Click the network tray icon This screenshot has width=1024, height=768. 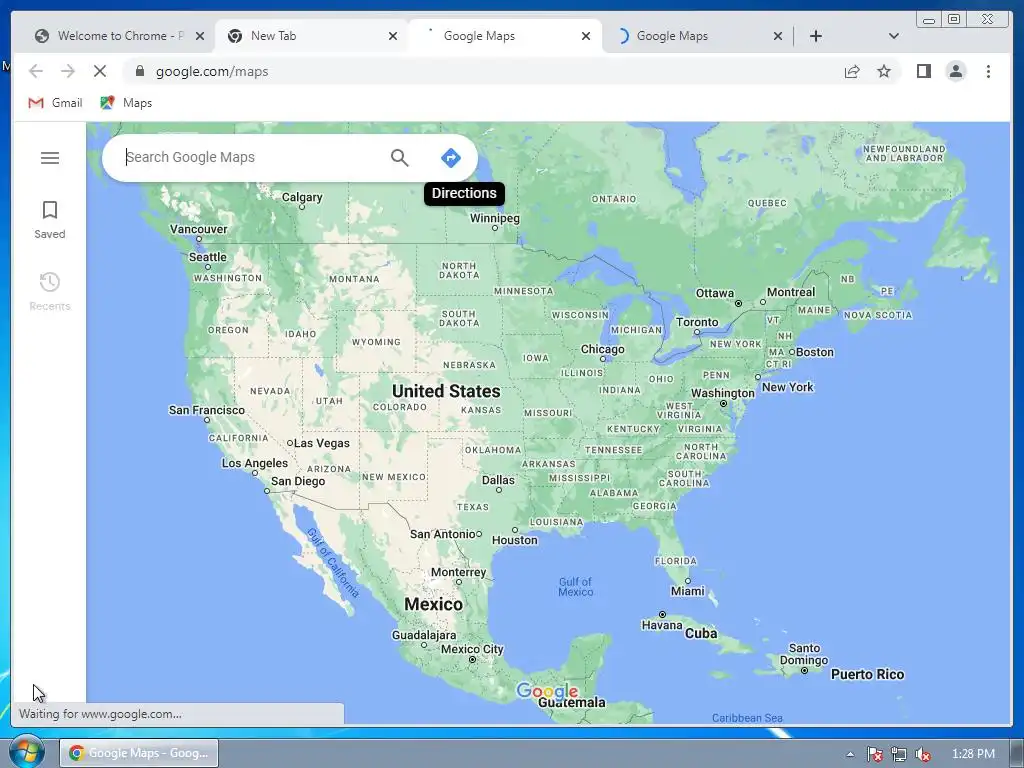coord(898,754)
